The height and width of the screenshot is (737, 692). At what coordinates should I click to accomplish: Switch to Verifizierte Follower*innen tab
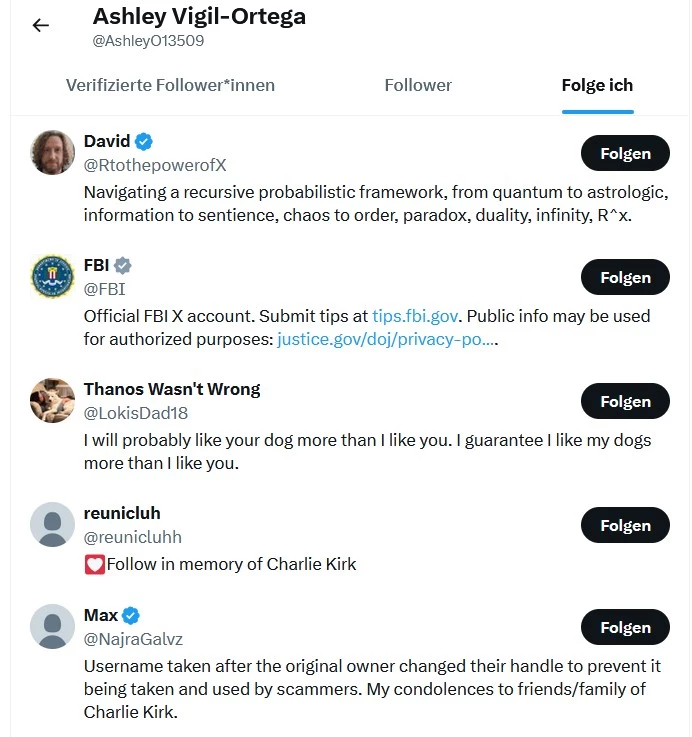[170, 86]
